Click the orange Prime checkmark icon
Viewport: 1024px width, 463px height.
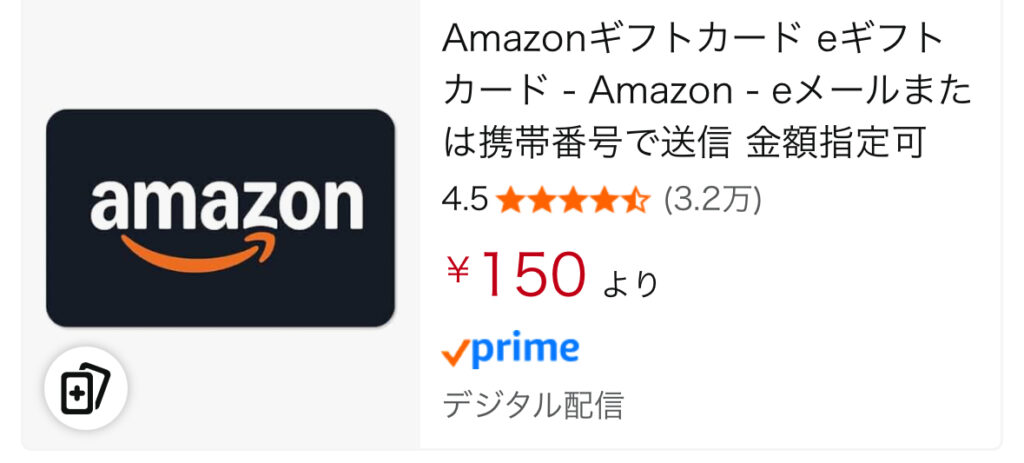(456, 352)
